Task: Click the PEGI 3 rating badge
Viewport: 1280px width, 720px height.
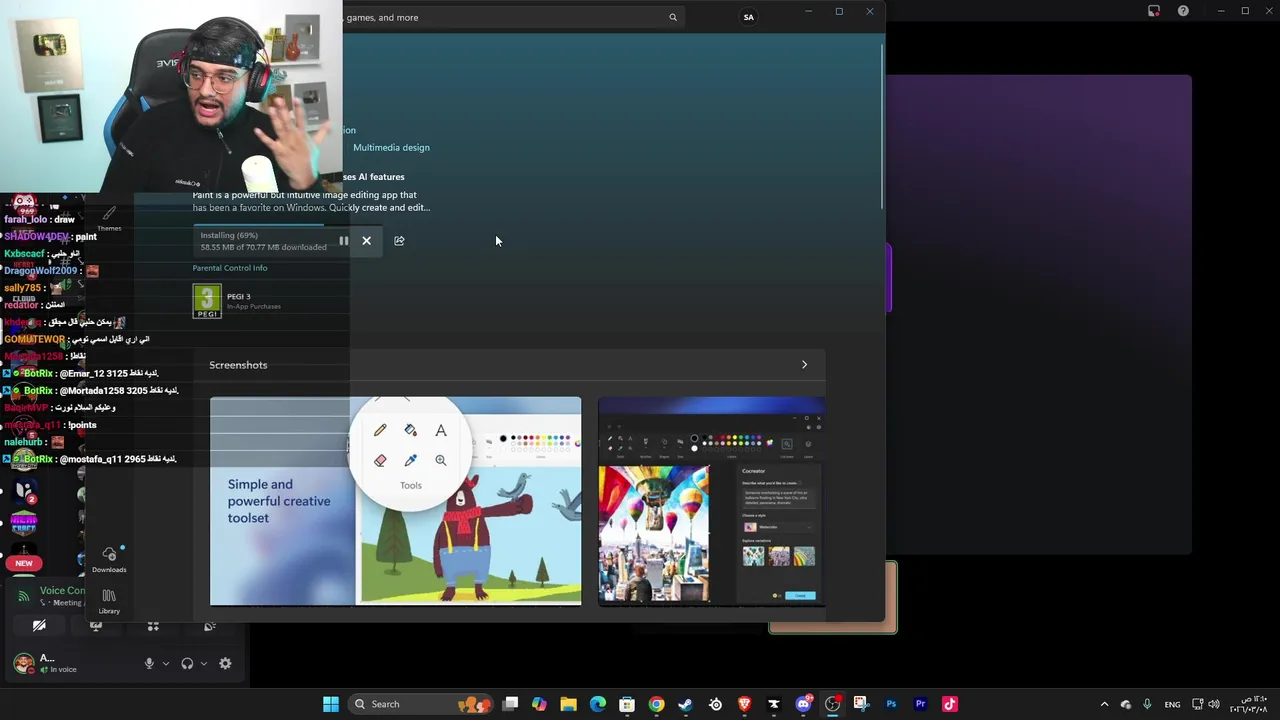Action: tap(207, 301)
